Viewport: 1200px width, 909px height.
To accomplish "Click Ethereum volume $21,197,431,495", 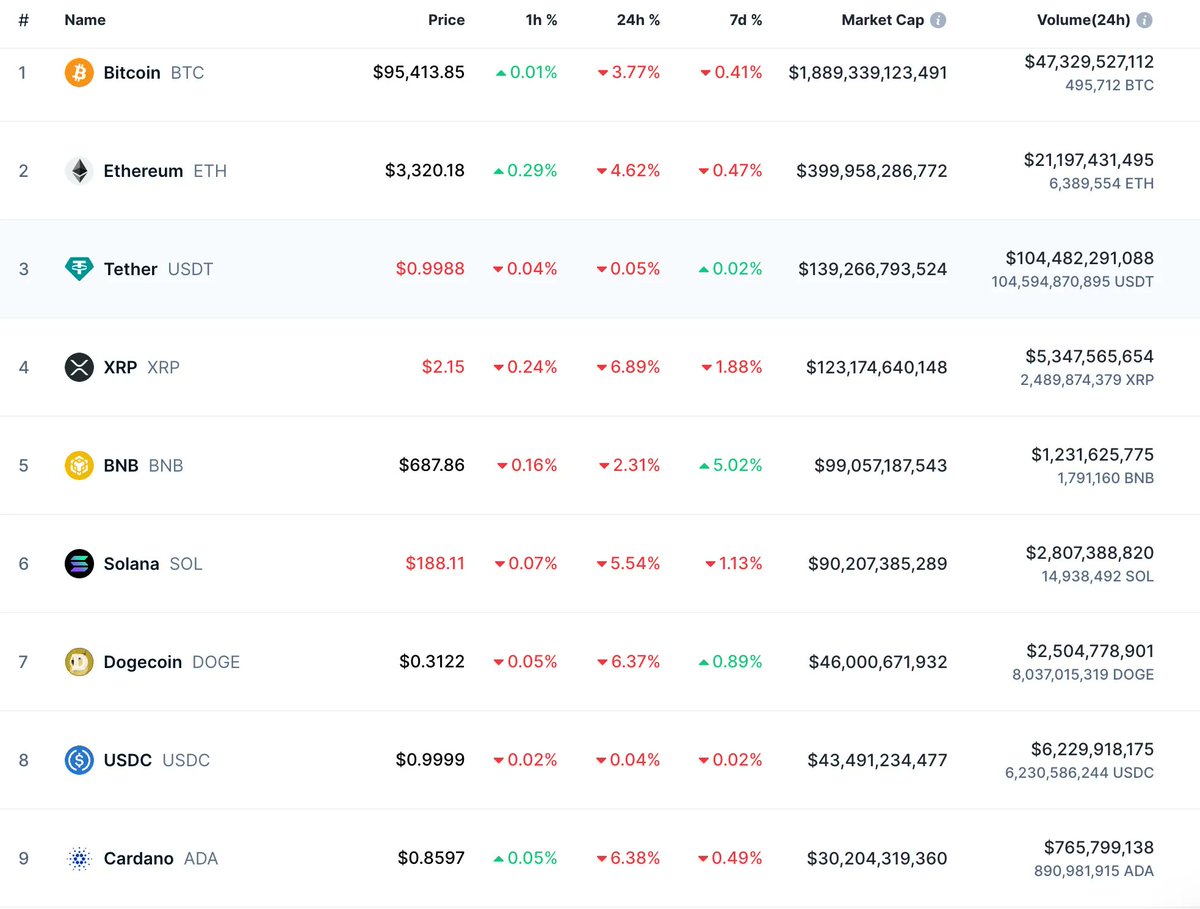I will [x=1089, y=159].
